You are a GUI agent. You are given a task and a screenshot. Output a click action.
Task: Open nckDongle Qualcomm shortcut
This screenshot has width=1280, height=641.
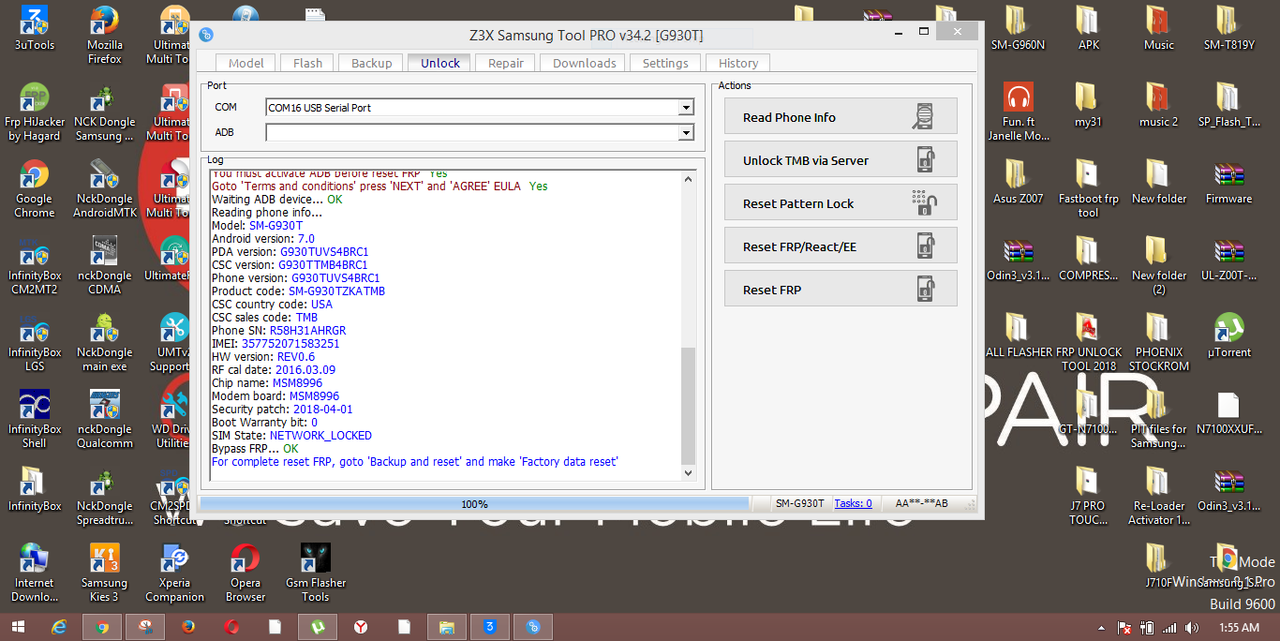click(x=105, y=420)
